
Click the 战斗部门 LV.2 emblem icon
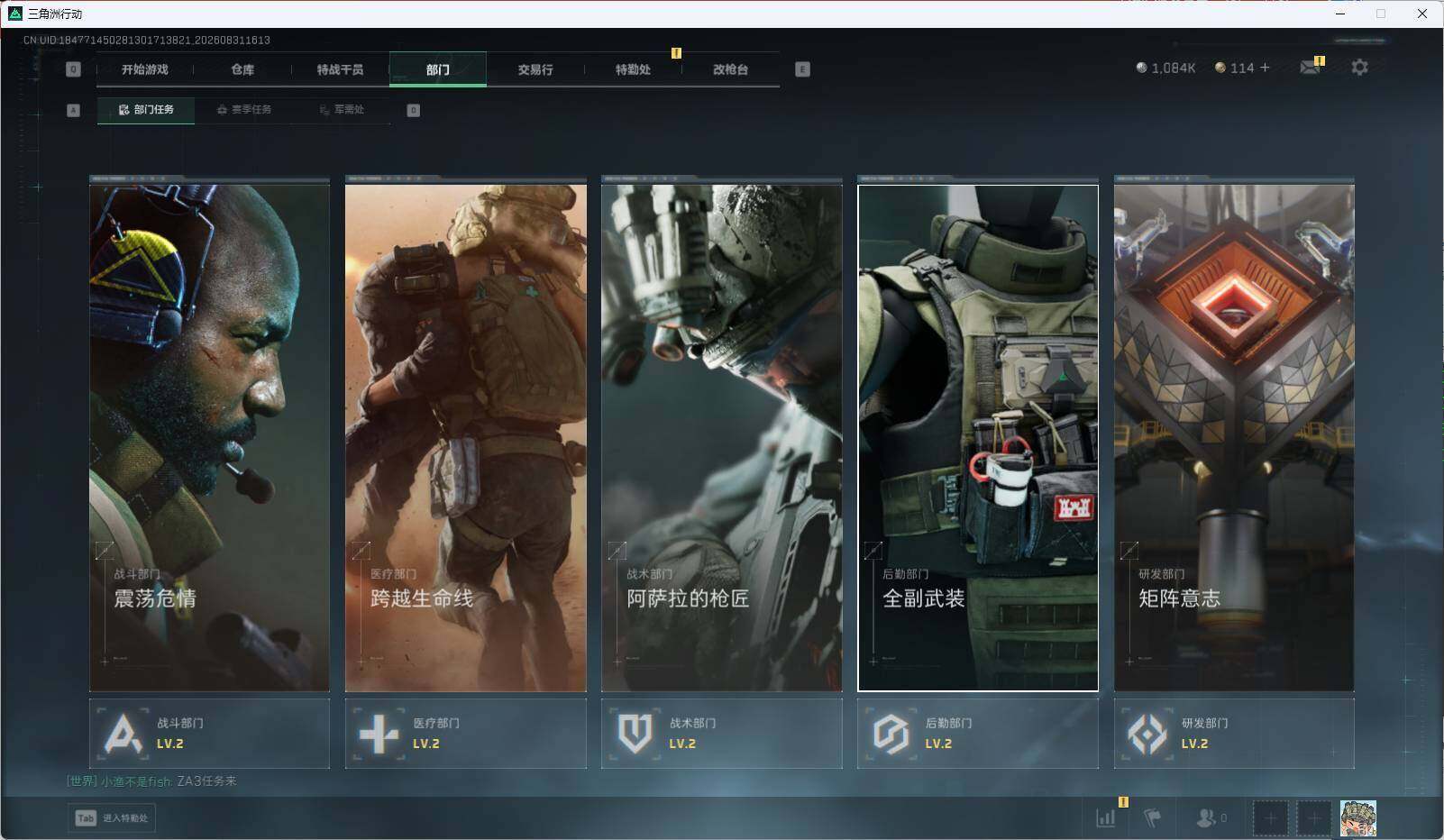click(x=123, y=734)
